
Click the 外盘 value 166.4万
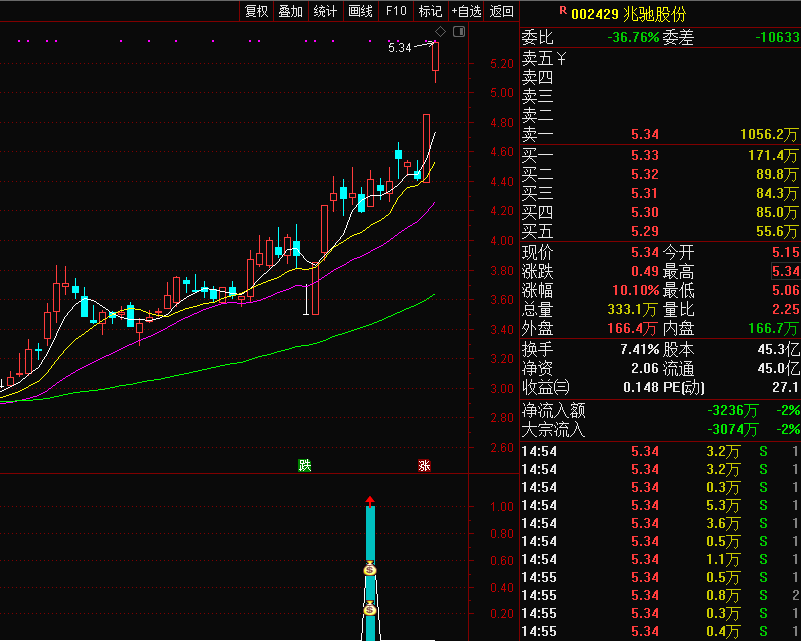(x=632, y=328)
